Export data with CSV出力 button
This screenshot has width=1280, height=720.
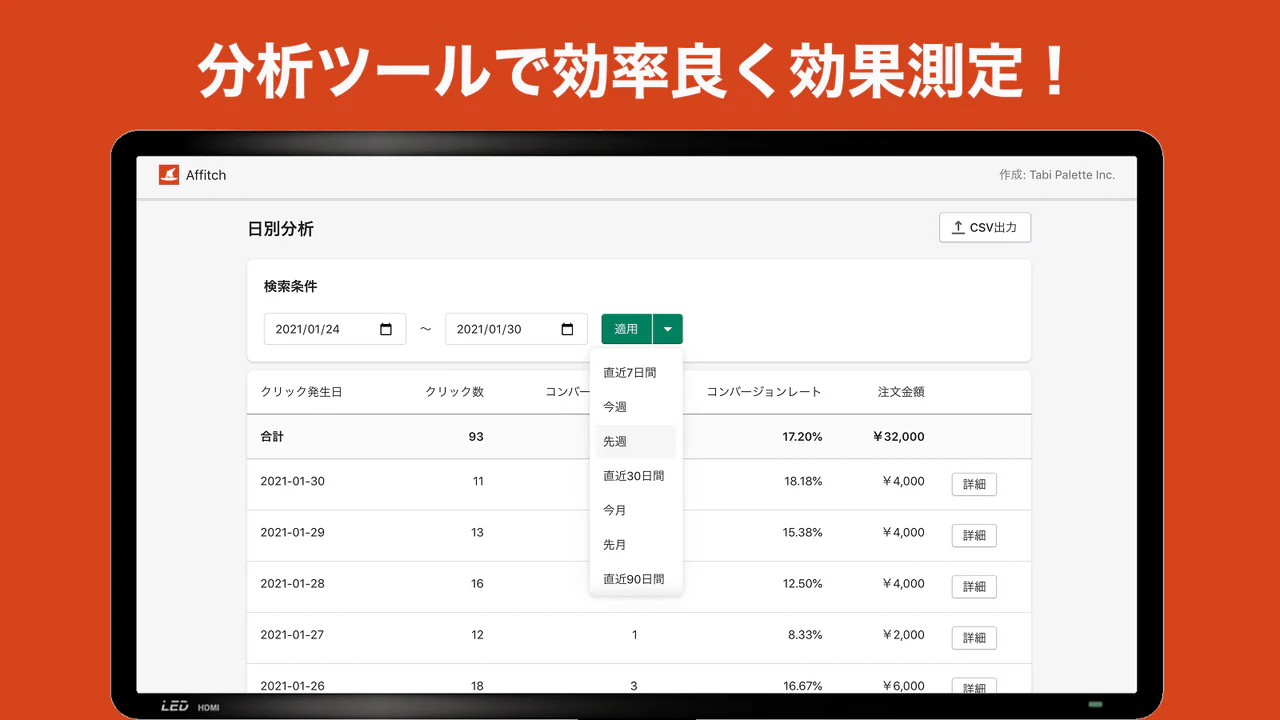click(x=985, y=228)
